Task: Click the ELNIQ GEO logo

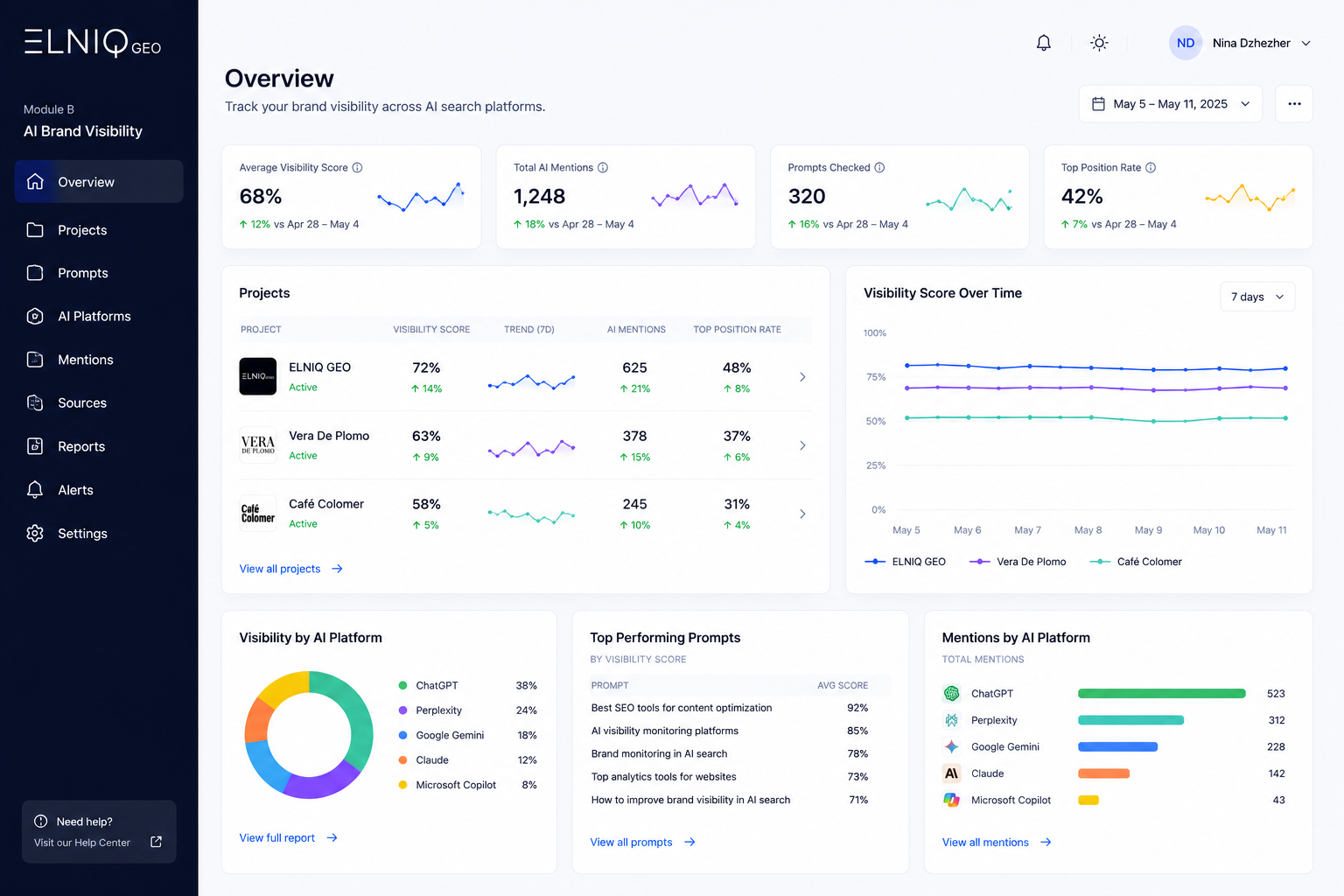Action: (93, 43)
